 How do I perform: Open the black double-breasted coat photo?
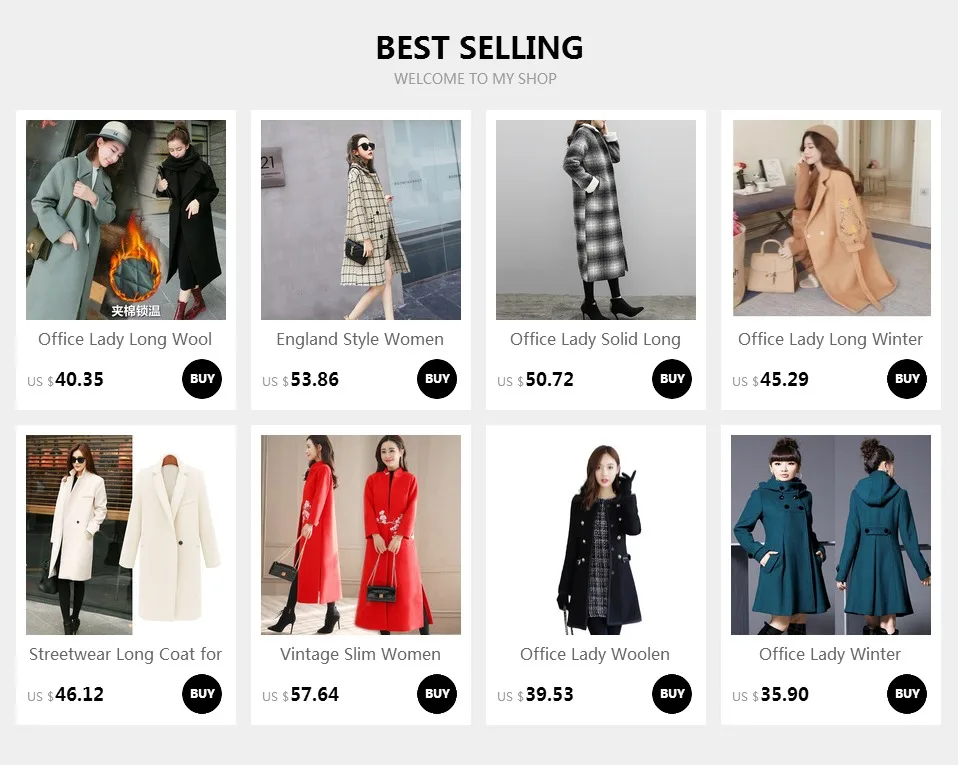tap(596, 535)
